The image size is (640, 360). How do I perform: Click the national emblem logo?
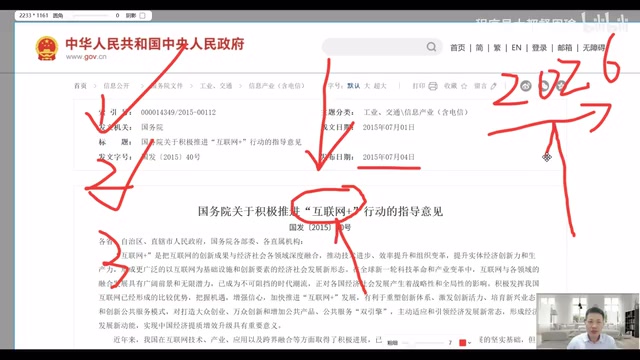tap(47, 48)
